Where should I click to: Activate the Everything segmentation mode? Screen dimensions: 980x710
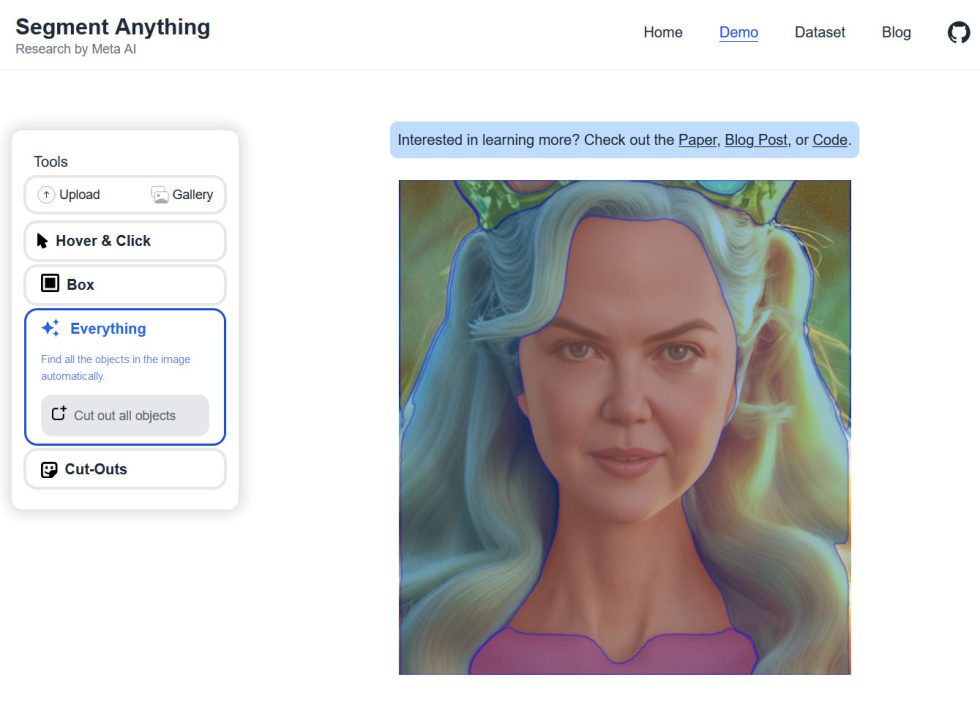pos(108,328)
